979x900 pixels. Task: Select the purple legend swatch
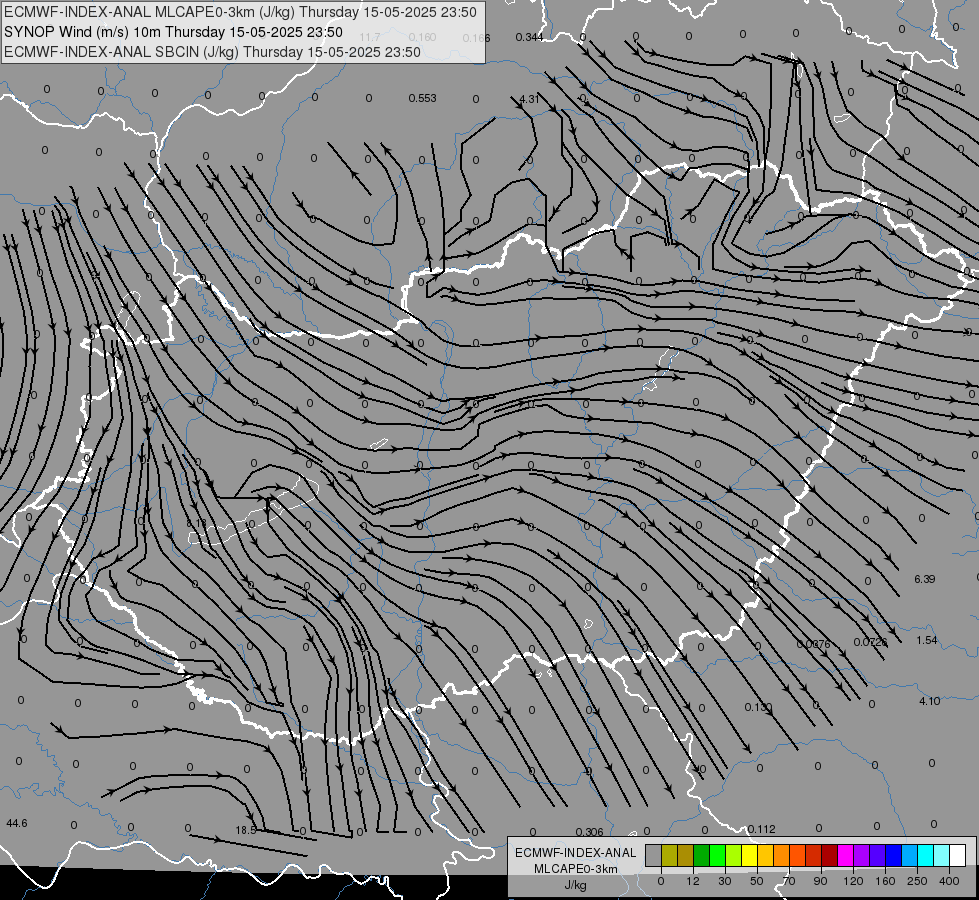862,855
